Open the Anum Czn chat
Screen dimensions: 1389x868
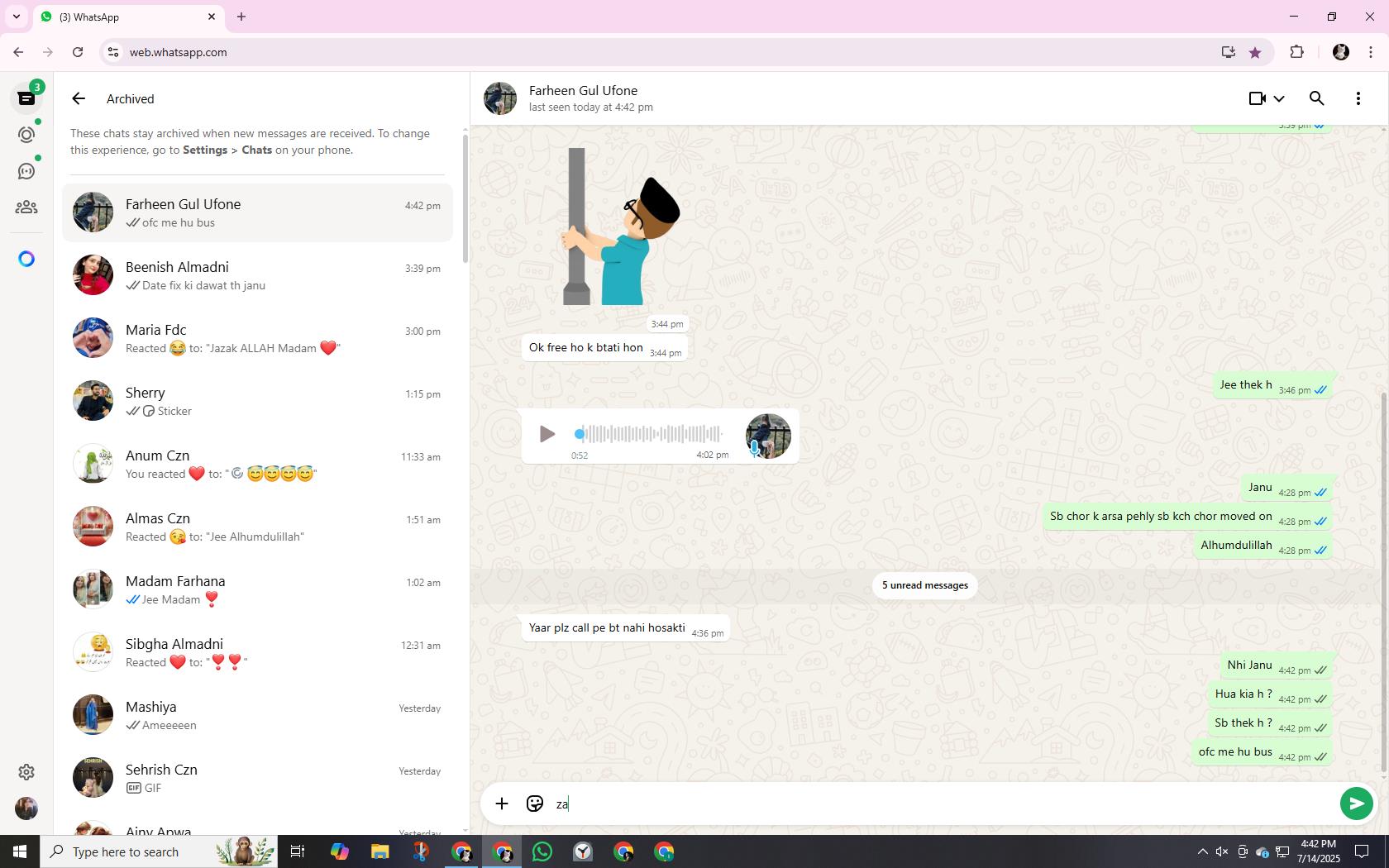click(x=258, y=464)
